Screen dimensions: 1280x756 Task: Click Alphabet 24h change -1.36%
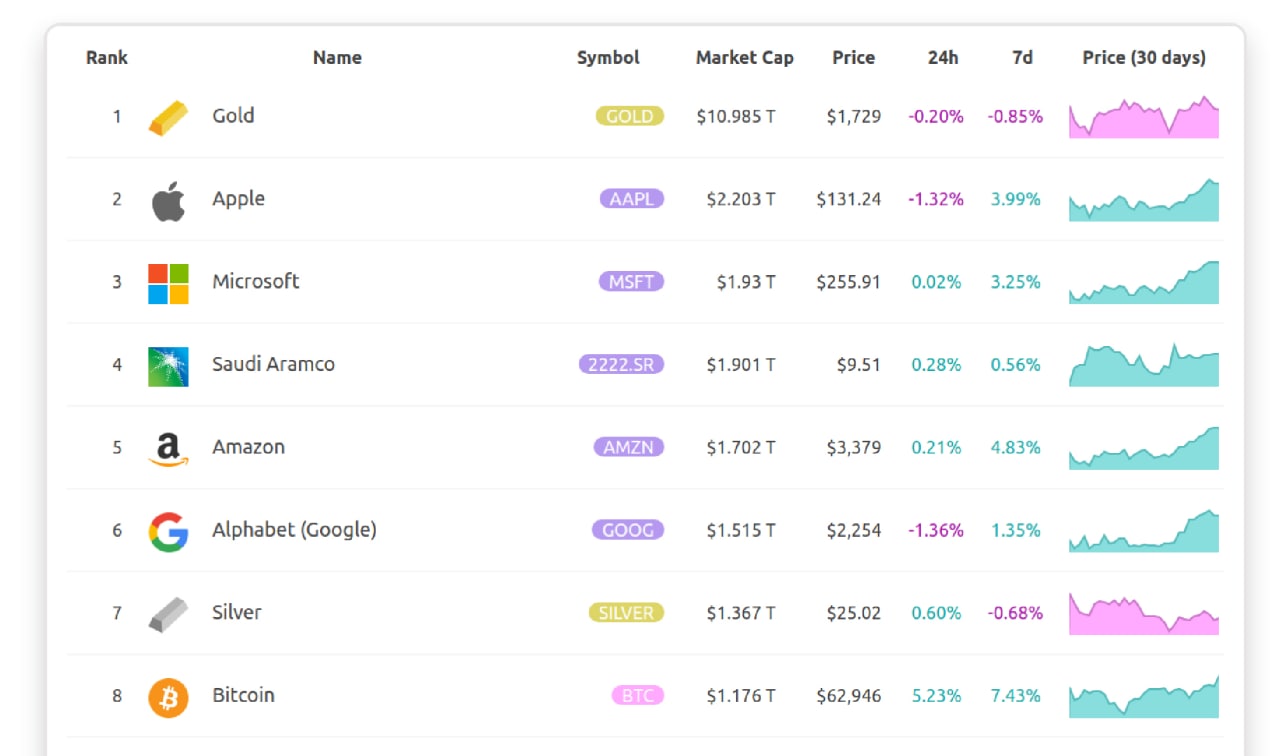(x=936, y=531)
